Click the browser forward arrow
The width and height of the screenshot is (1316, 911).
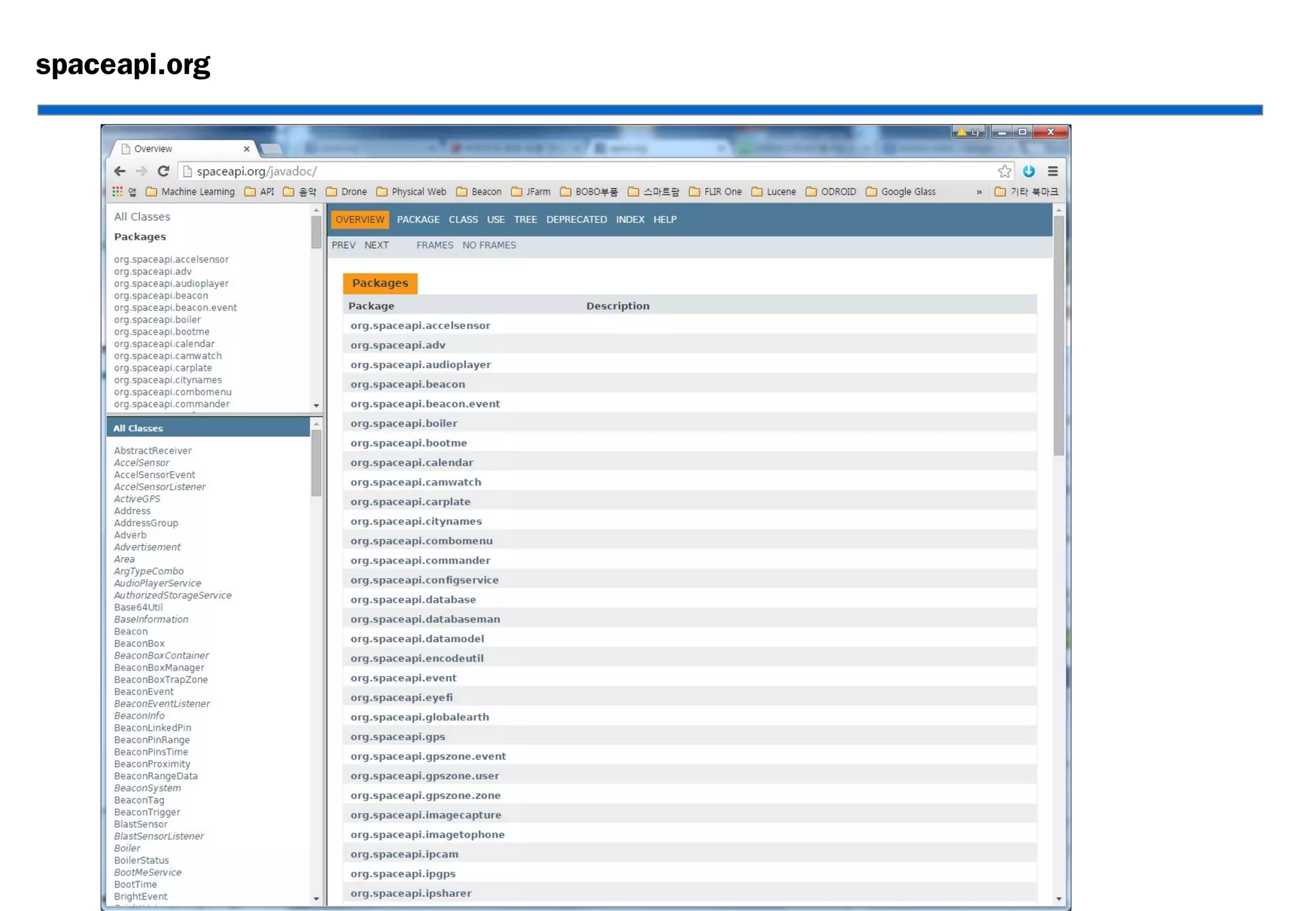(141, 172)
